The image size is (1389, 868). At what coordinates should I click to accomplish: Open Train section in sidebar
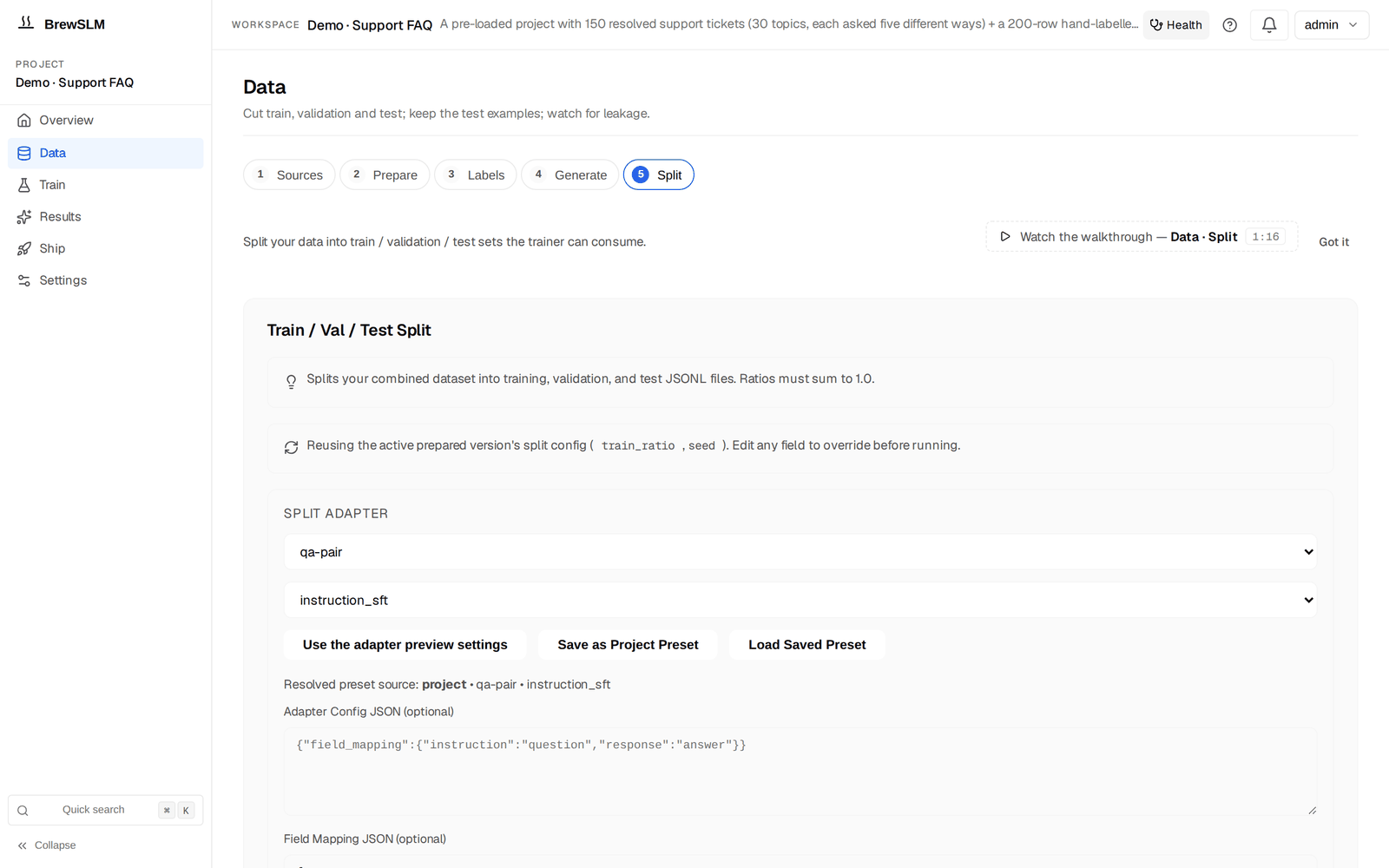tap(106, 185)
